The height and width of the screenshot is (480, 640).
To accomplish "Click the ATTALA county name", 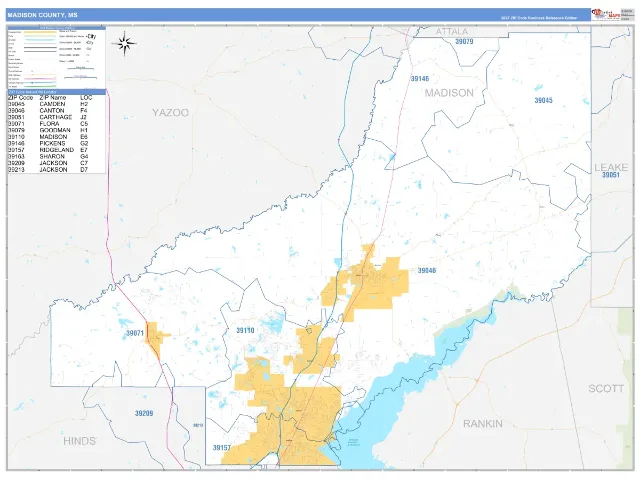I will 451,31.
